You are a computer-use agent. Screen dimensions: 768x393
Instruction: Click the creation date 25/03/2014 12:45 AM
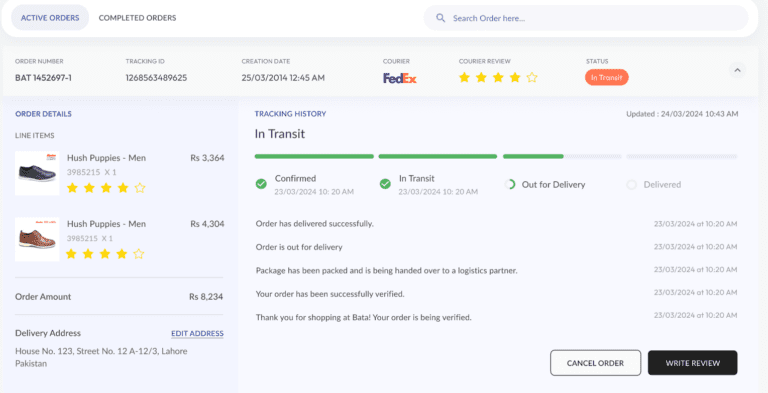click(x=283, y=77)
